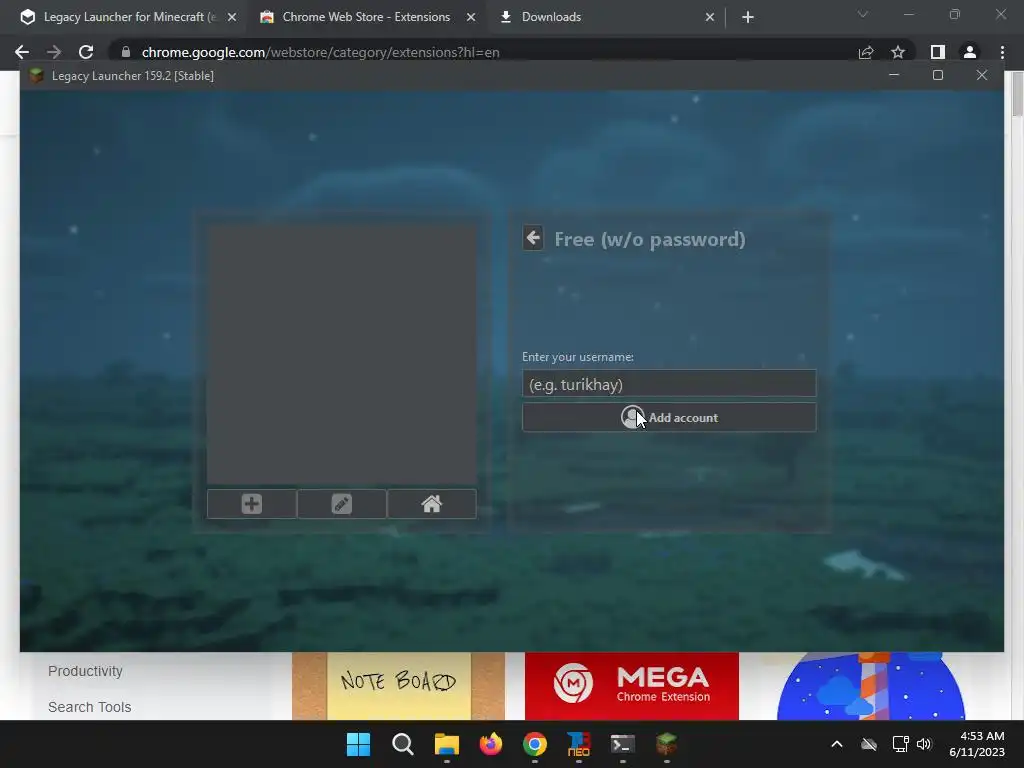The image size is (1024, 768).
Task: Click the address bar URL
Action: [320, 52]
